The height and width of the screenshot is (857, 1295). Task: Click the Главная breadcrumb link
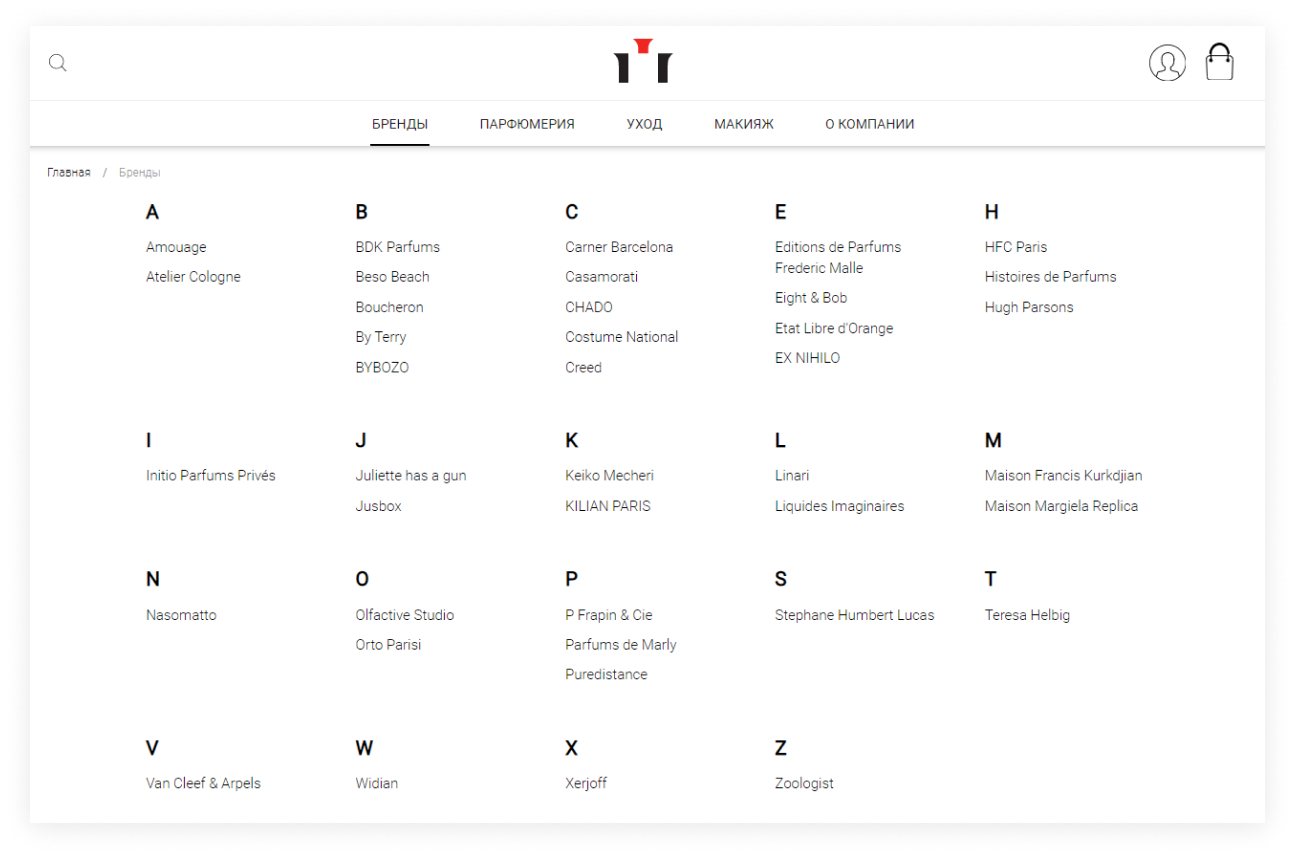[x=69, y=173]
